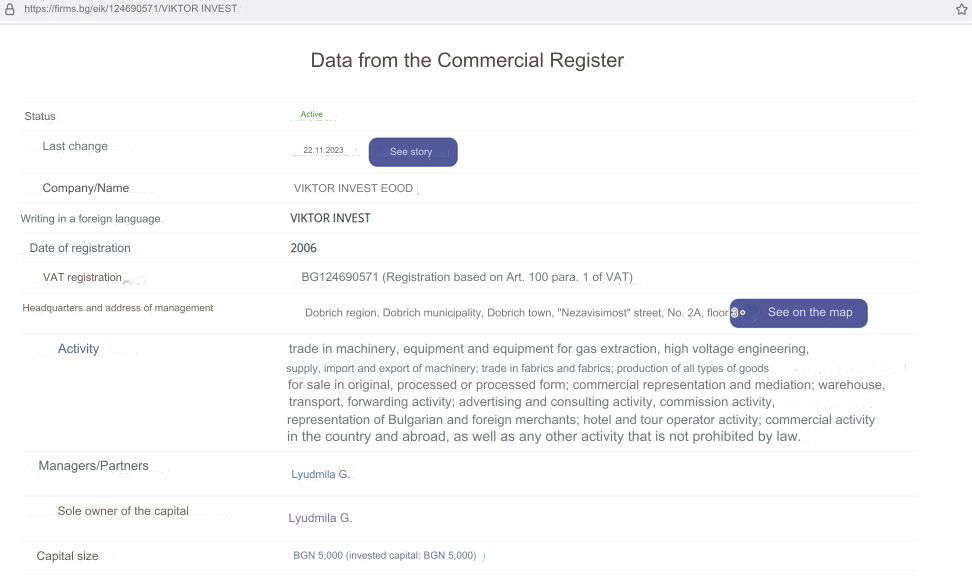Click the registration year 2006

click(x=303, y=248)
